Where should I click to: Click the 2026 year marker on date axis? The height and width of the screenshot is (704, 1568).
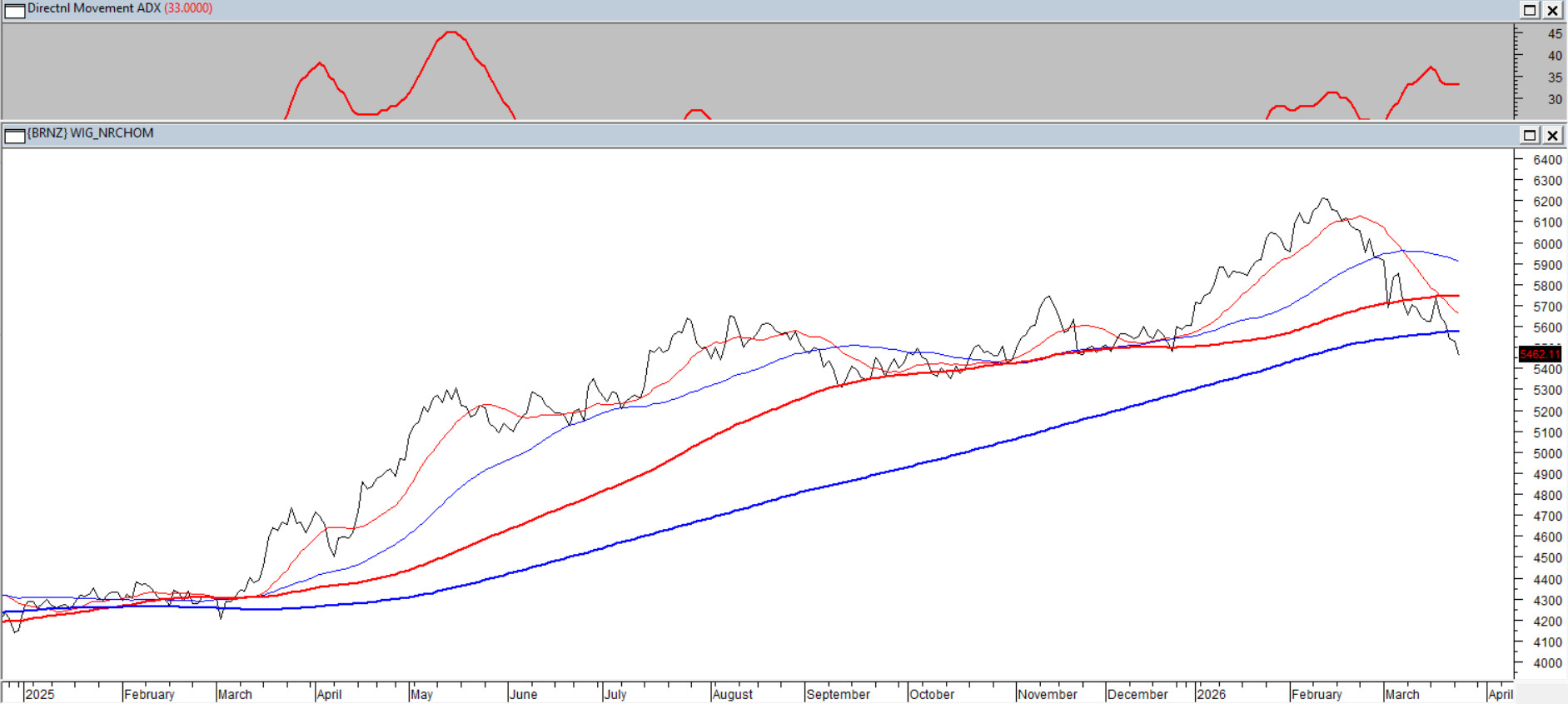1211,694
